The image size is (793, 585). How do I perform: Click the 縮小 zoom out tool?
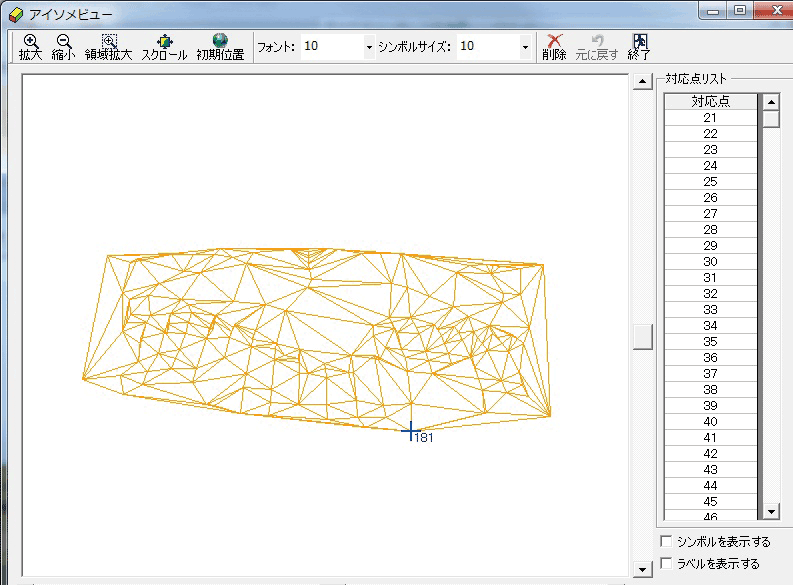(63, 47)
